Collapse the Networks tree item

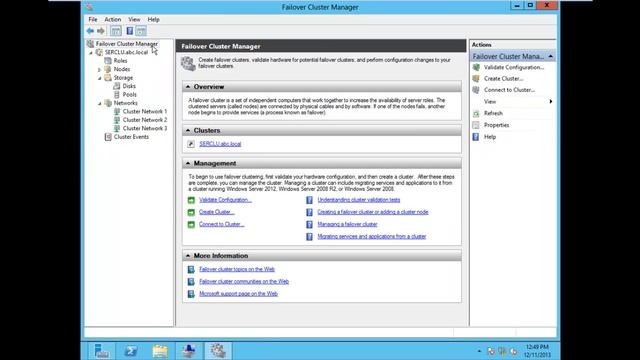pyautogui.click(x=100, y=103)
